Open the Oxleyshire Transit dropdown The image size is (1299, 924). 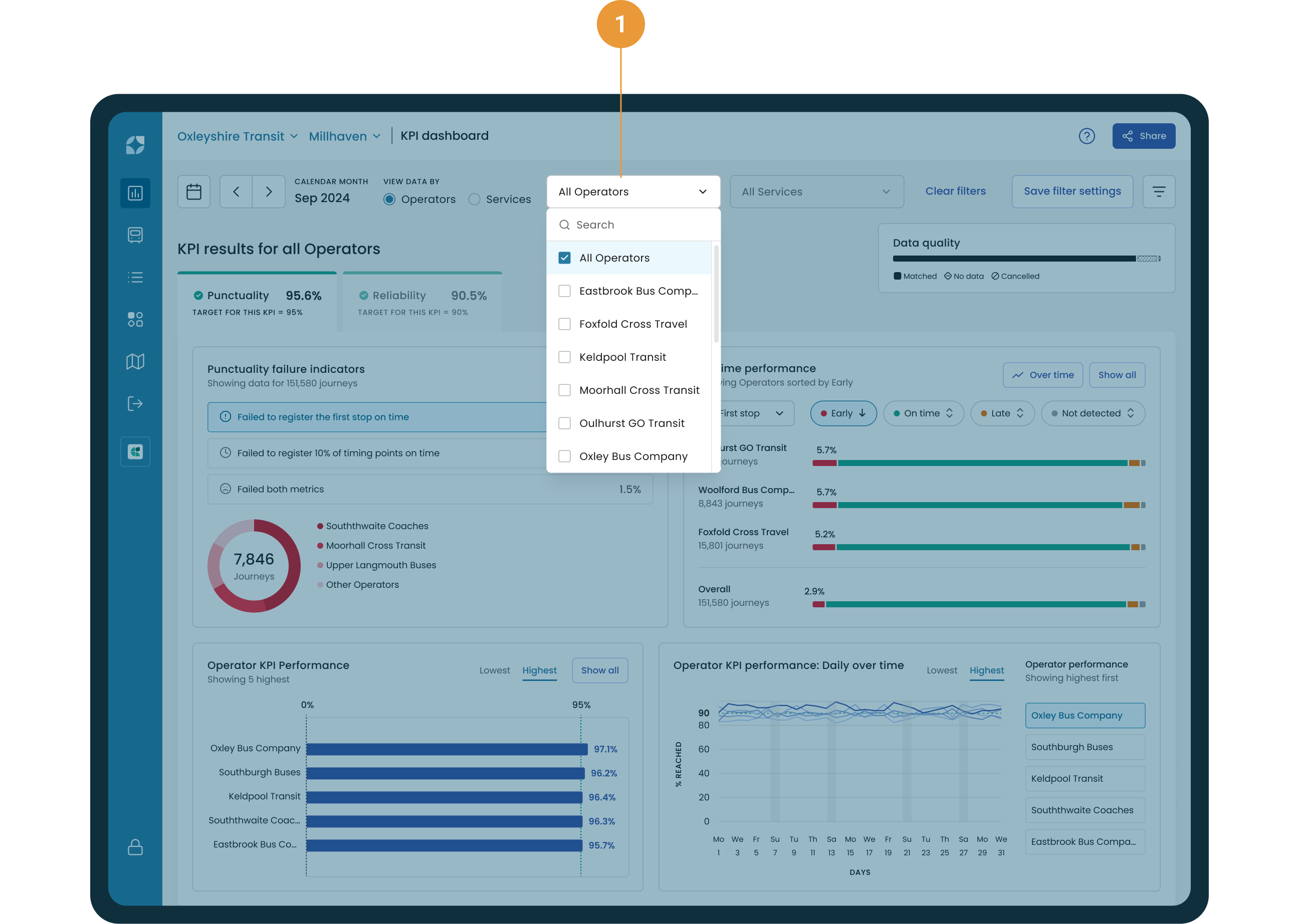[237, 136]
